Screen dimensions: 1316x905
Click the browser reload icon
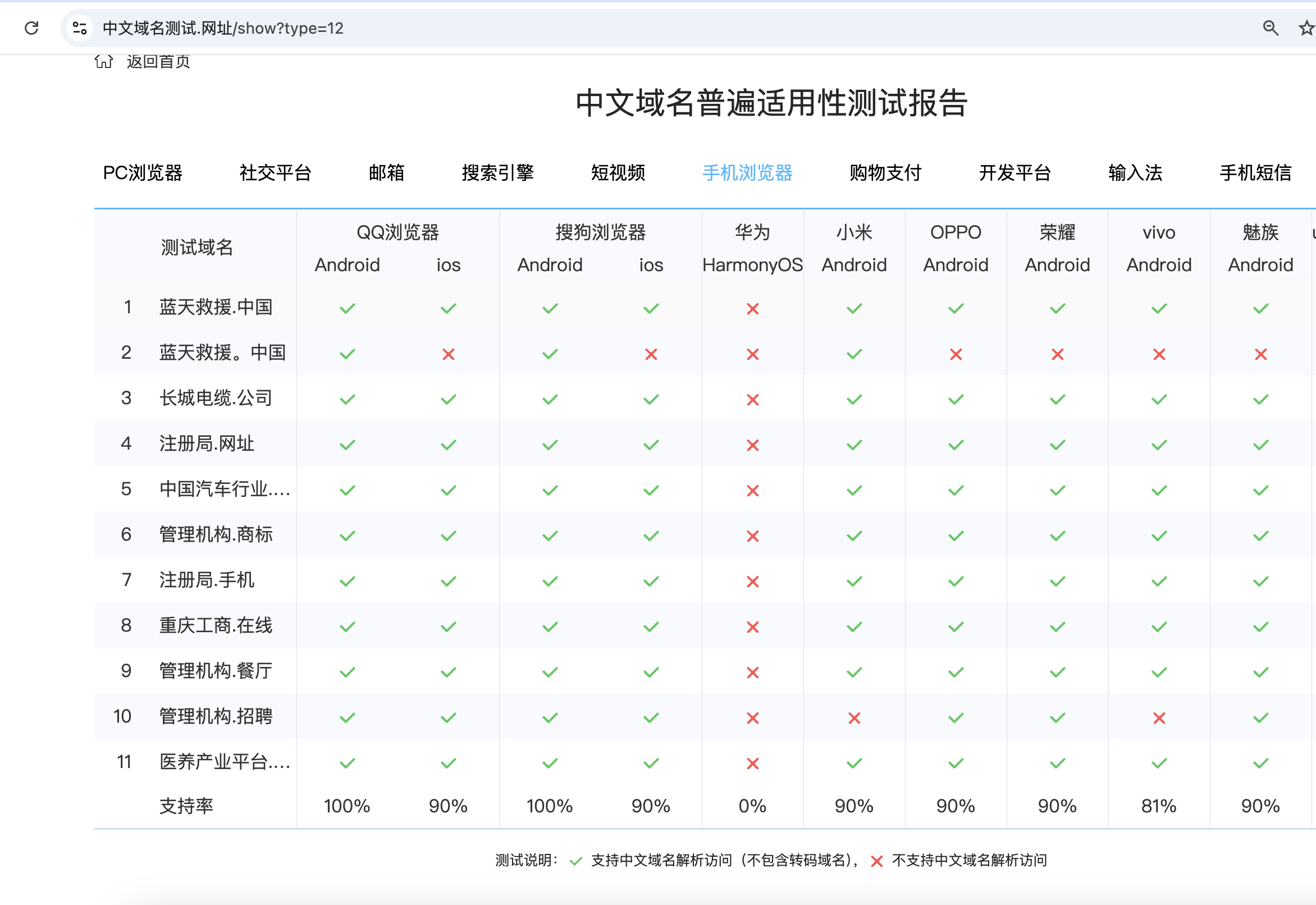coord(32,28)
